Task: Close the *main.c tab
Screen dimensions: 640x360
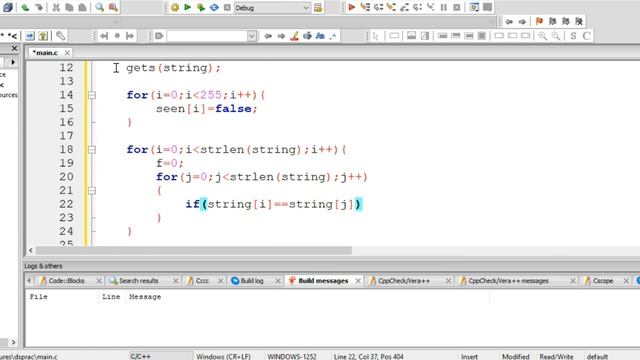Action: [67, 53]
